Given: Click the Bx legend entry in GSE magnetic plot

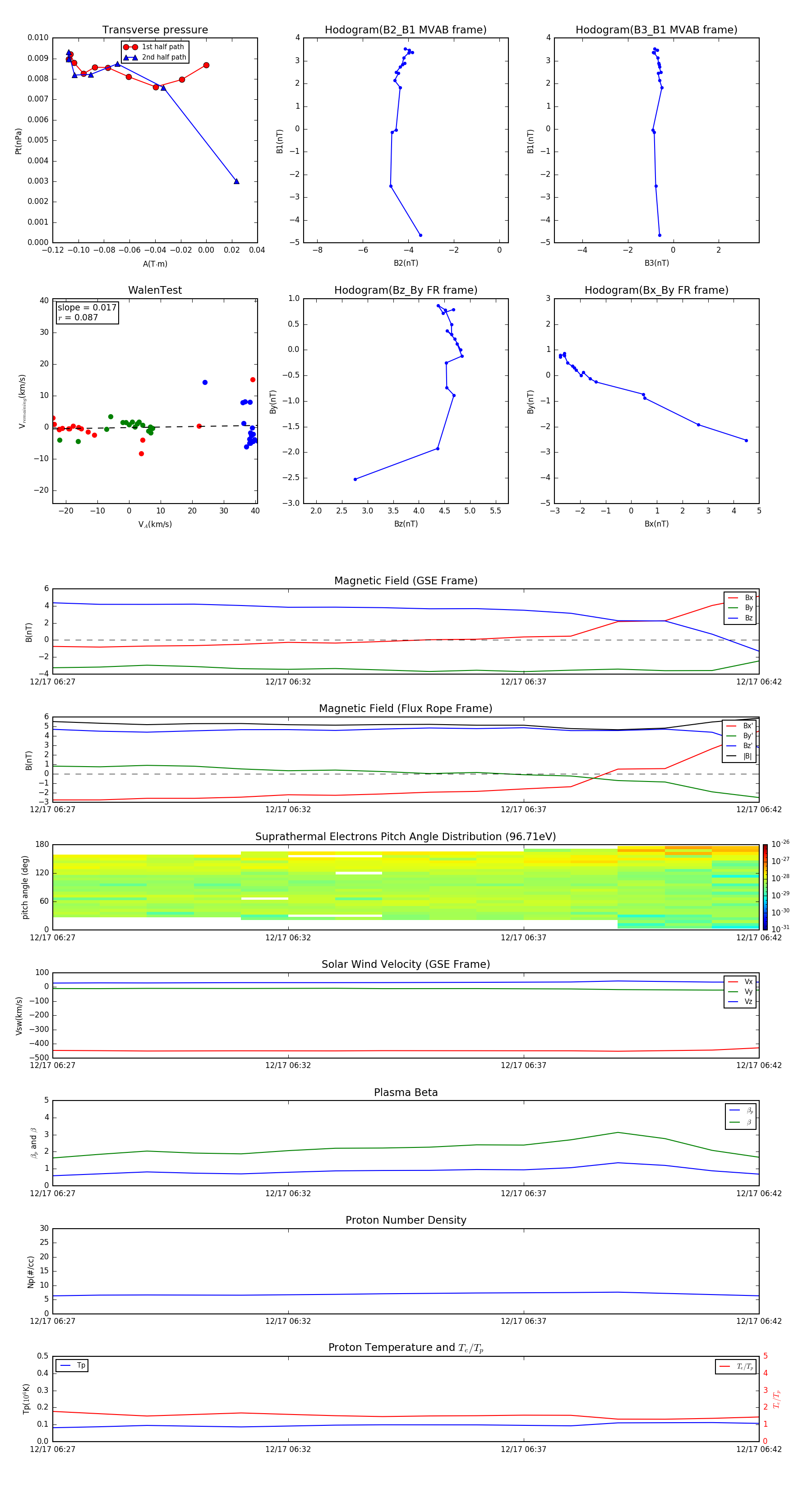Looking at the screenshot, I should click(x=740, y=598).
